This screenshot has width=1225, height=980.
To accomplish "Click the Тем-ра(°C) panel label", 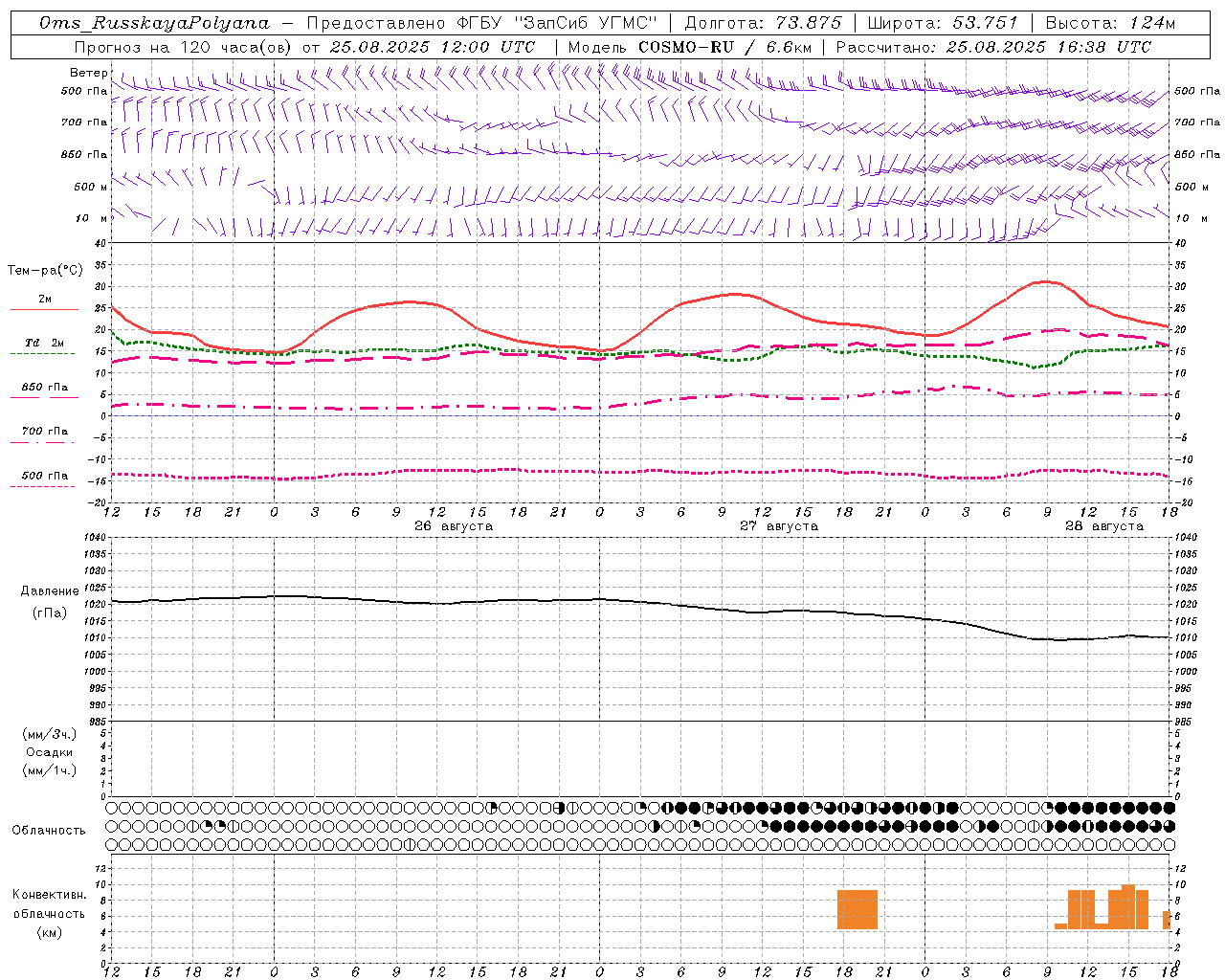I will coord(45,271).
